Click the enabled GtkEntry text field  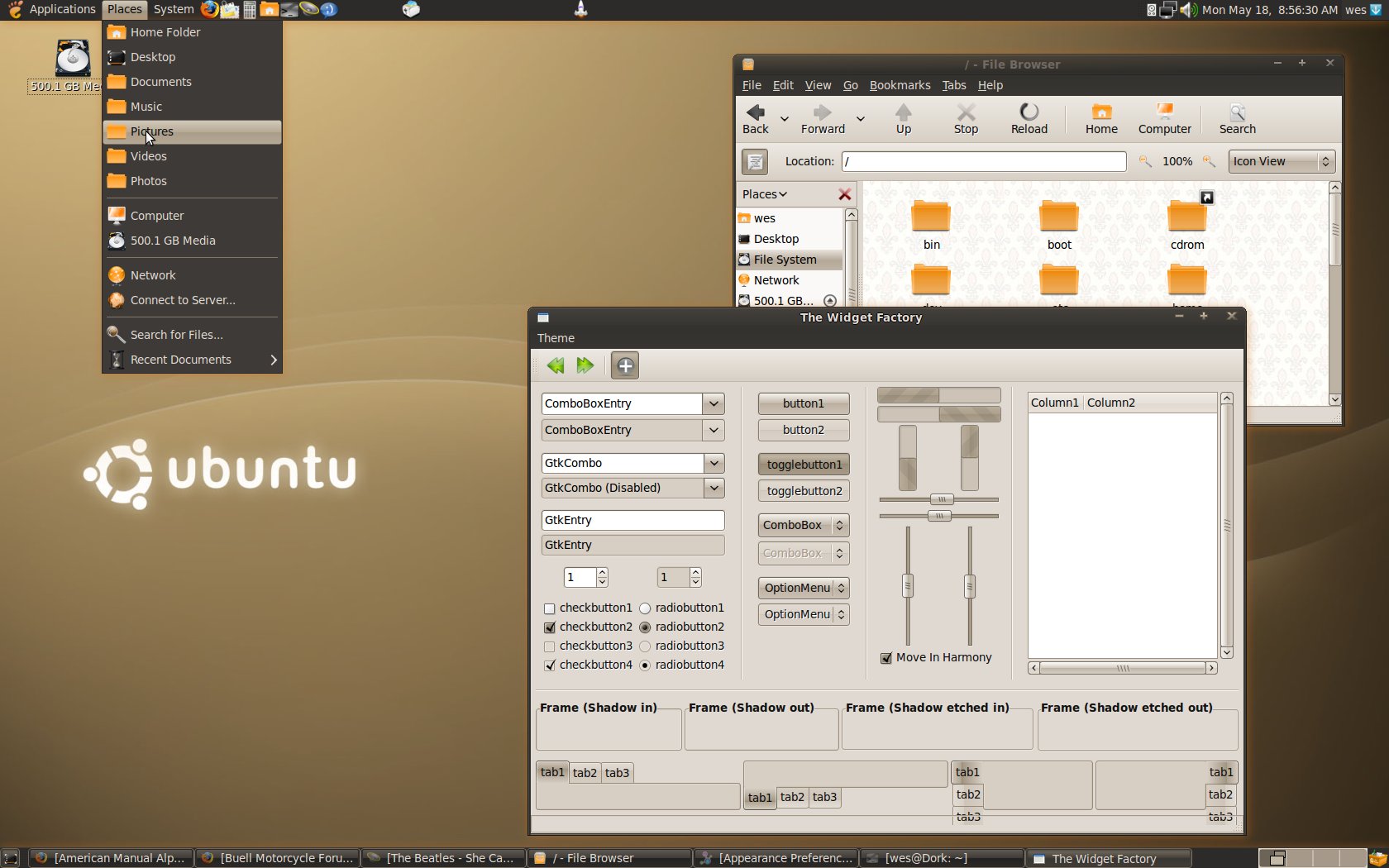pos(632,520)
